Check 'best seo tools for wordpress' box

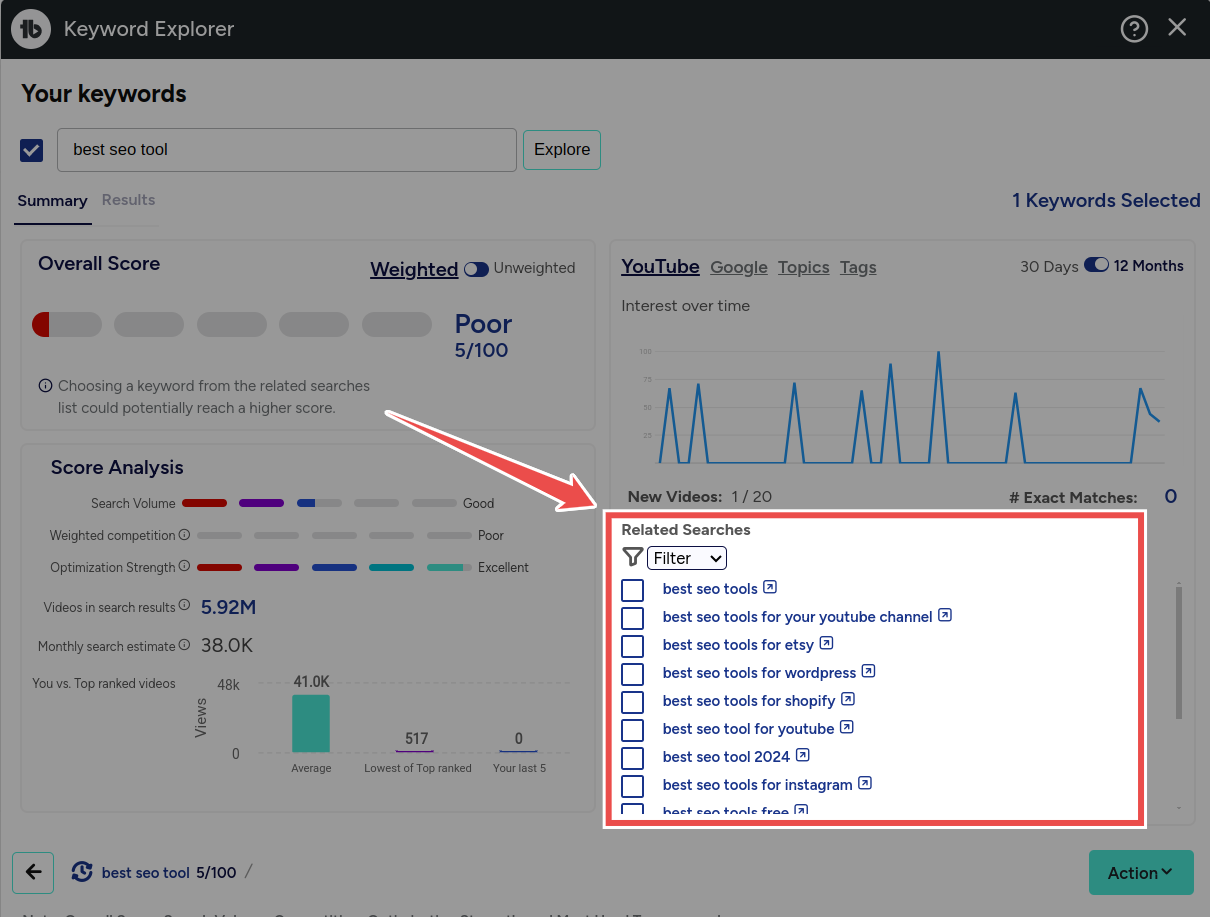(632, 673)
